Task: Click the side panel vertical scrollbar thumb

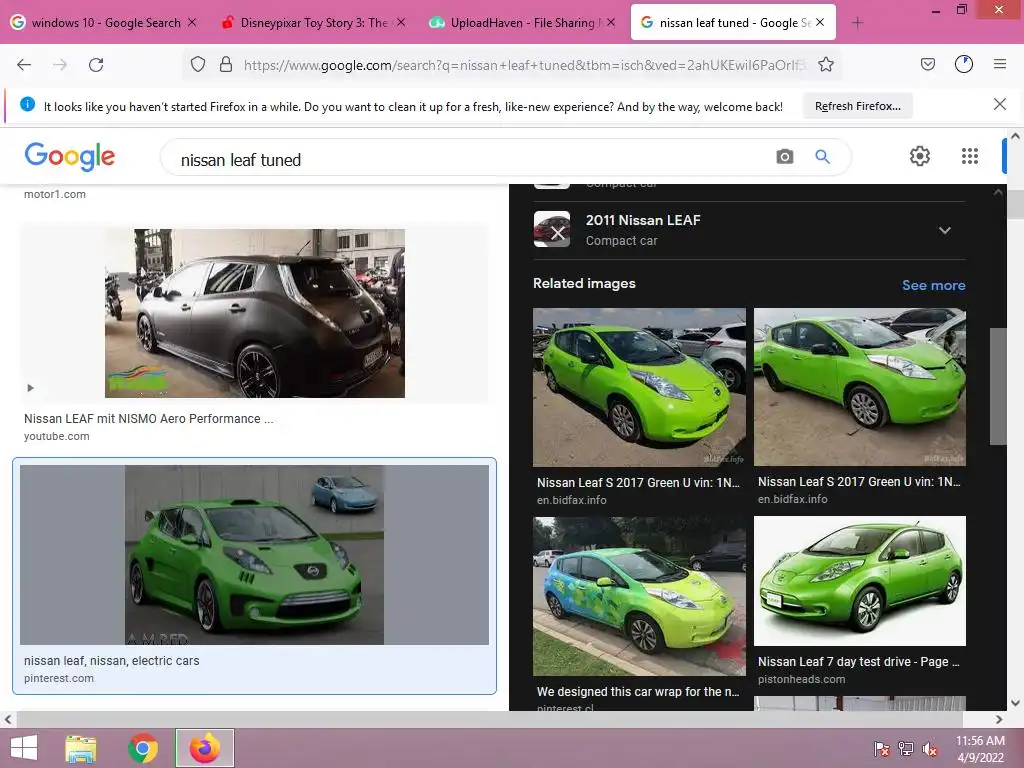Action: [x=998, y=387]
